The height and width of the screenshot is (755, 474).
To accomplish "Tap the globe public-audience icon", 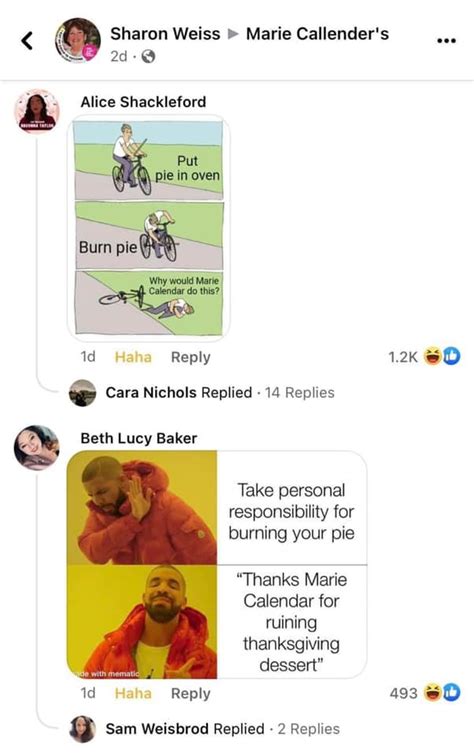I will coord(148,57).
